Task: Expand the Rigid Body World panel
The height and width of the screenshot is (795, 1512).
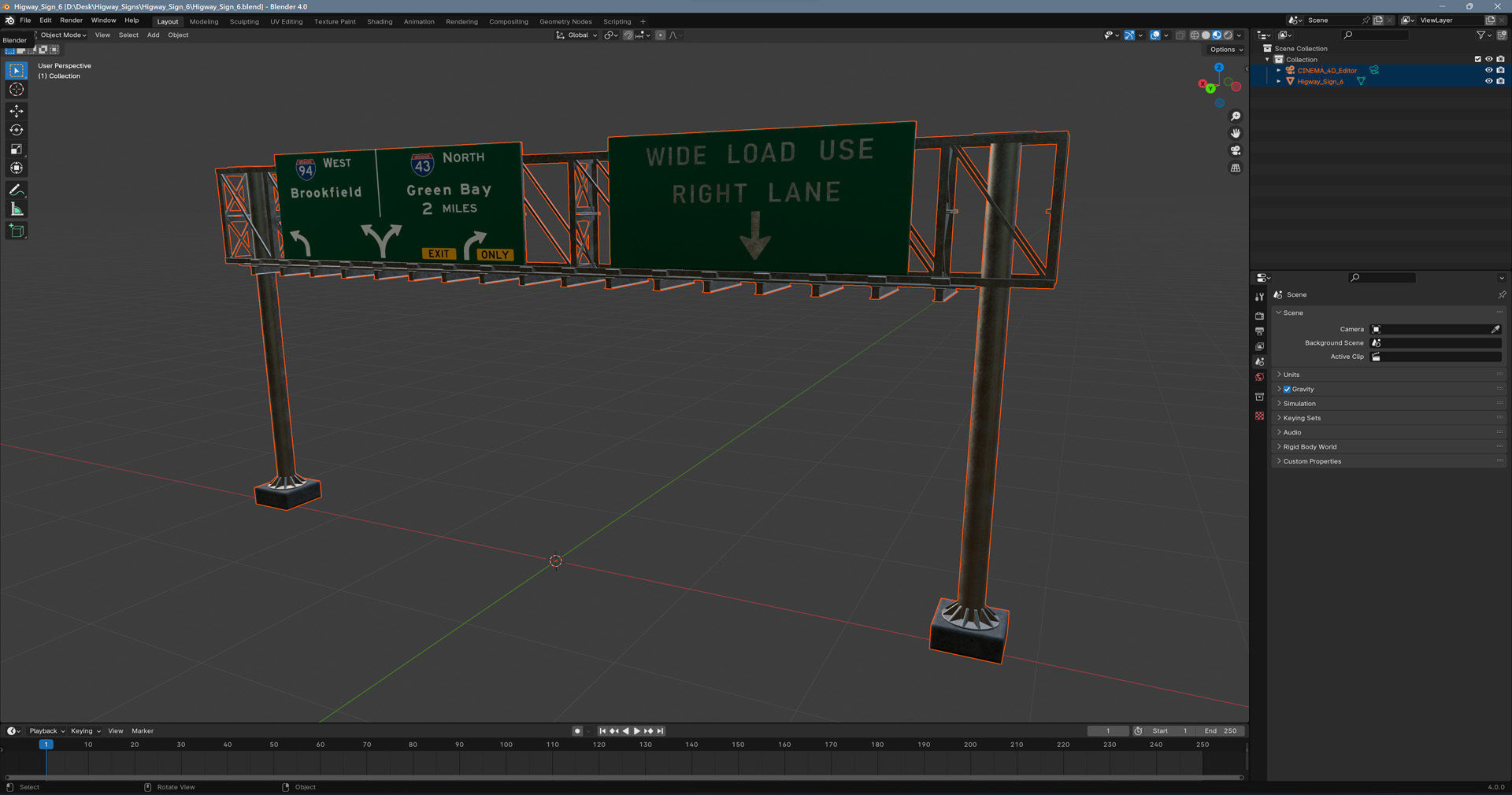Action: click(x=1389, y=447)
